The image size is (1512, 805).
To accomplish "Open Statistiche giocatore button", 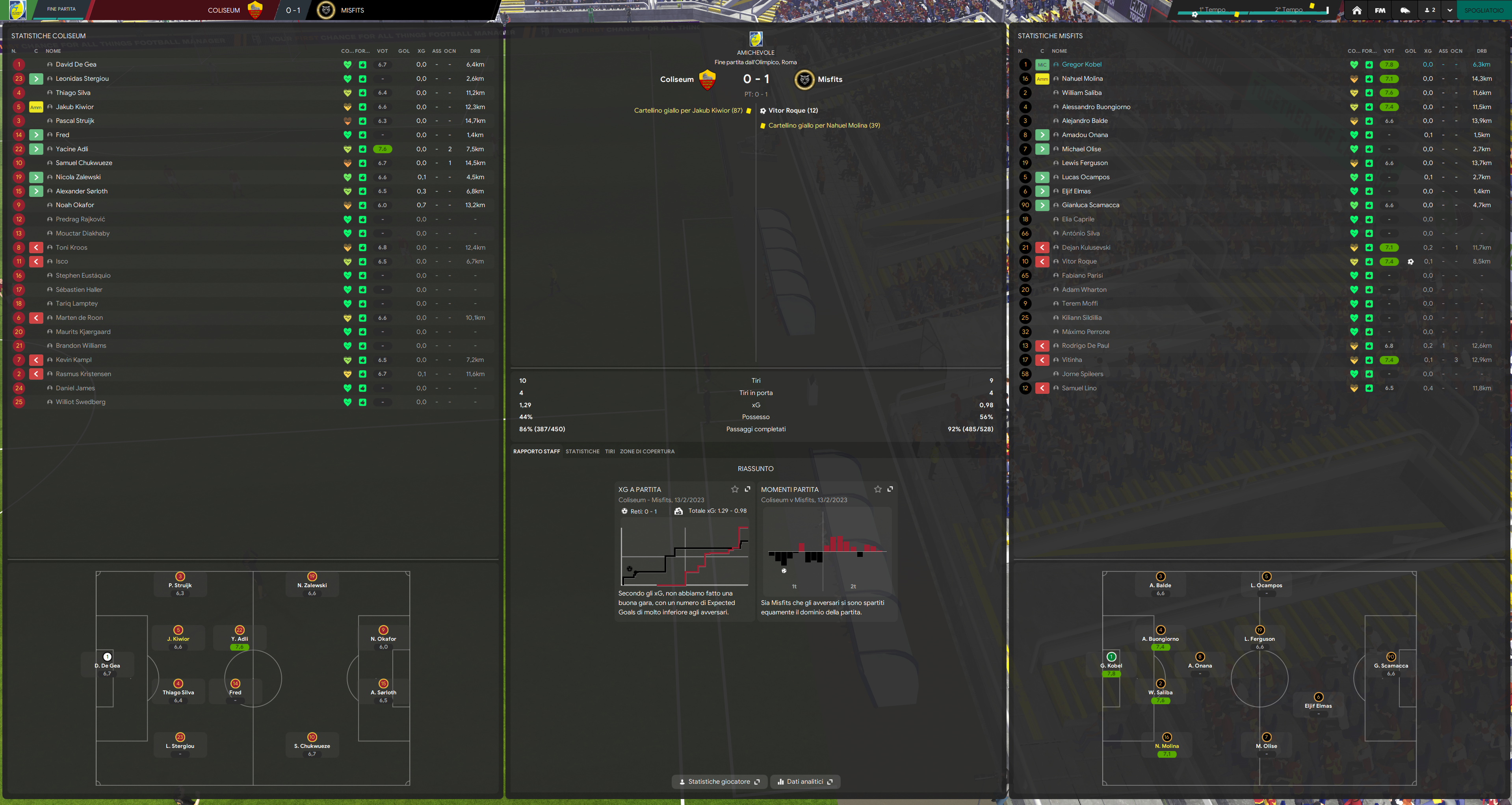I will pyautogui.click(x=719, y=781).
